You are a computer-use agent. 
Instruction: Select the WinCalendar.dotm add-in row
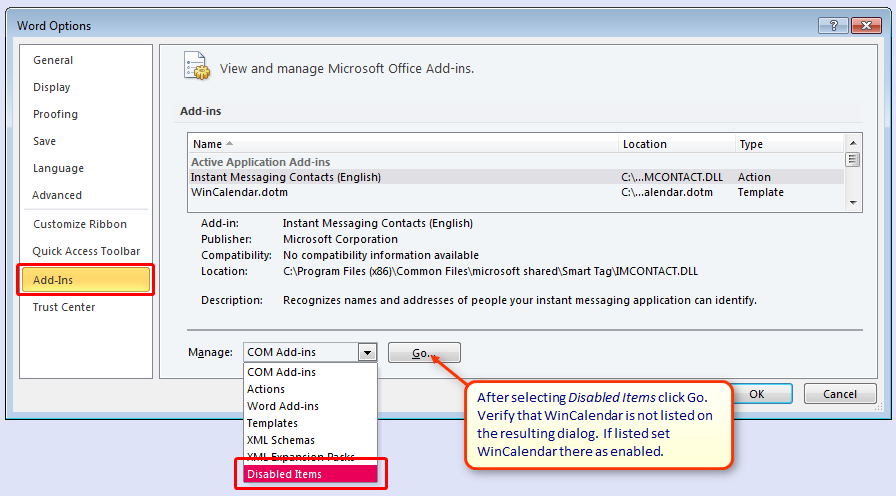click(x=400, y=192)
